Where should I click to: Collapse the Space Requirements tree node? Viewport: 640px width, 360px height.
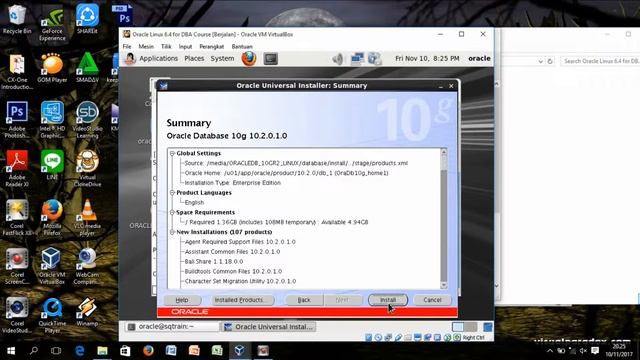click(x=172, y=212)
